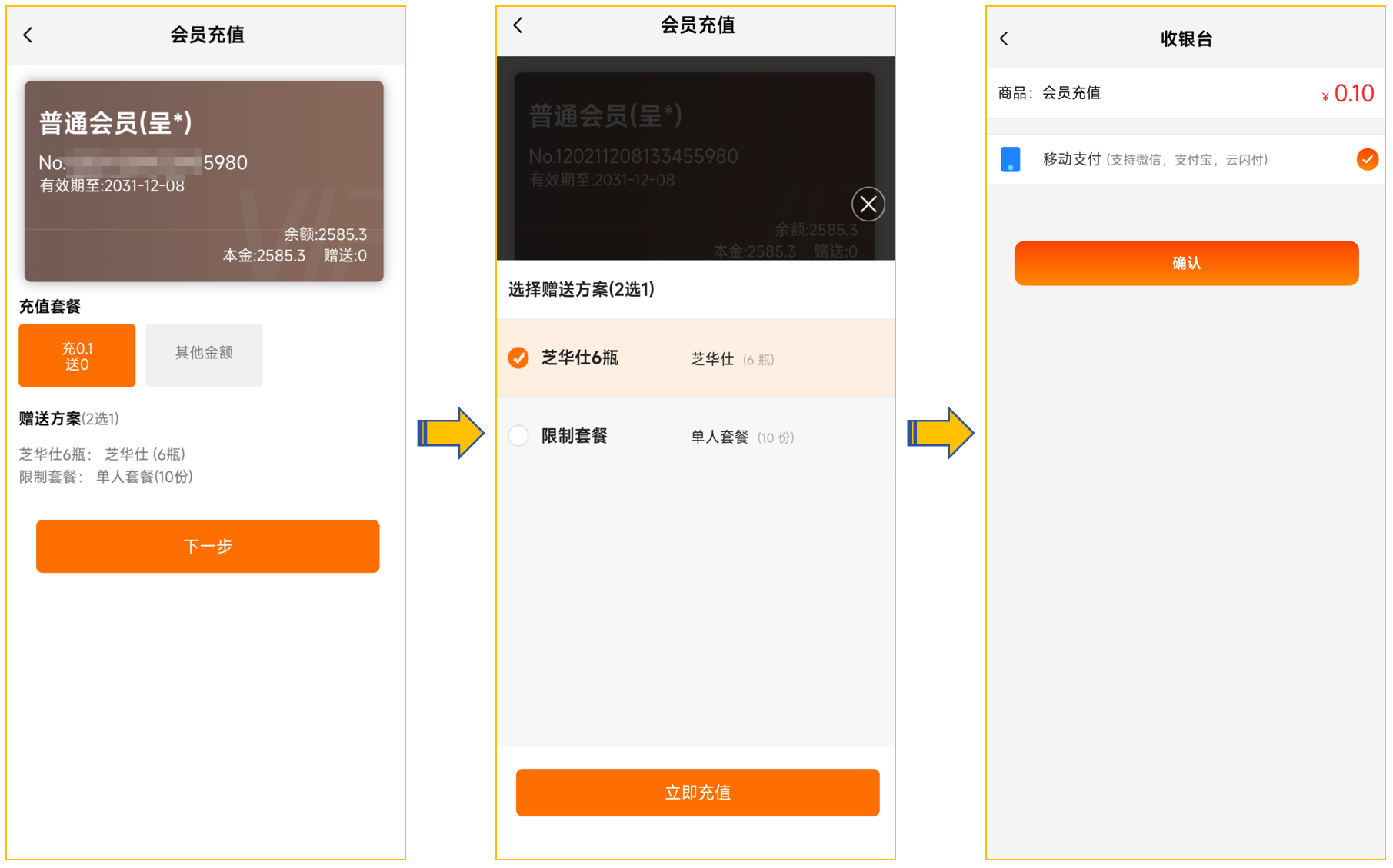
Task: Tap 余额:2585.3 on the first card
Action: pos(325,234)
